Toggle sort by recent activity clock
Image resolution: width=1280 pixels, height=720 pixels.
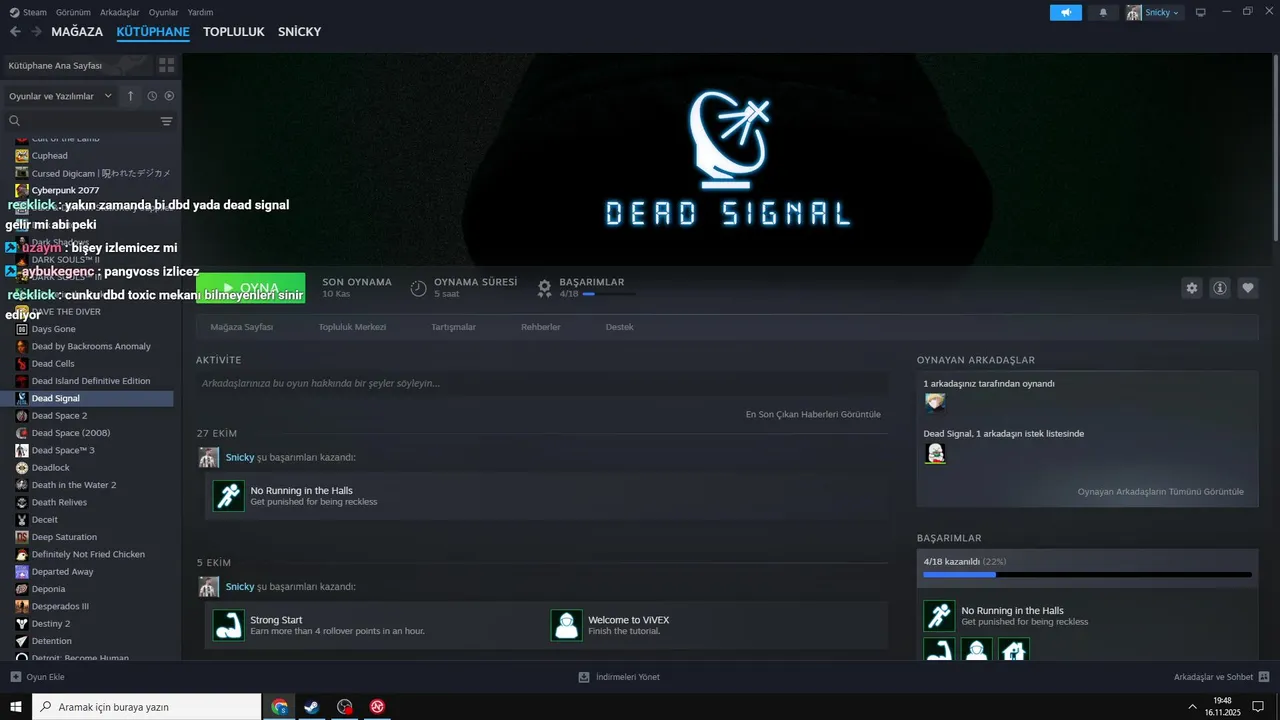pos(152,96)
